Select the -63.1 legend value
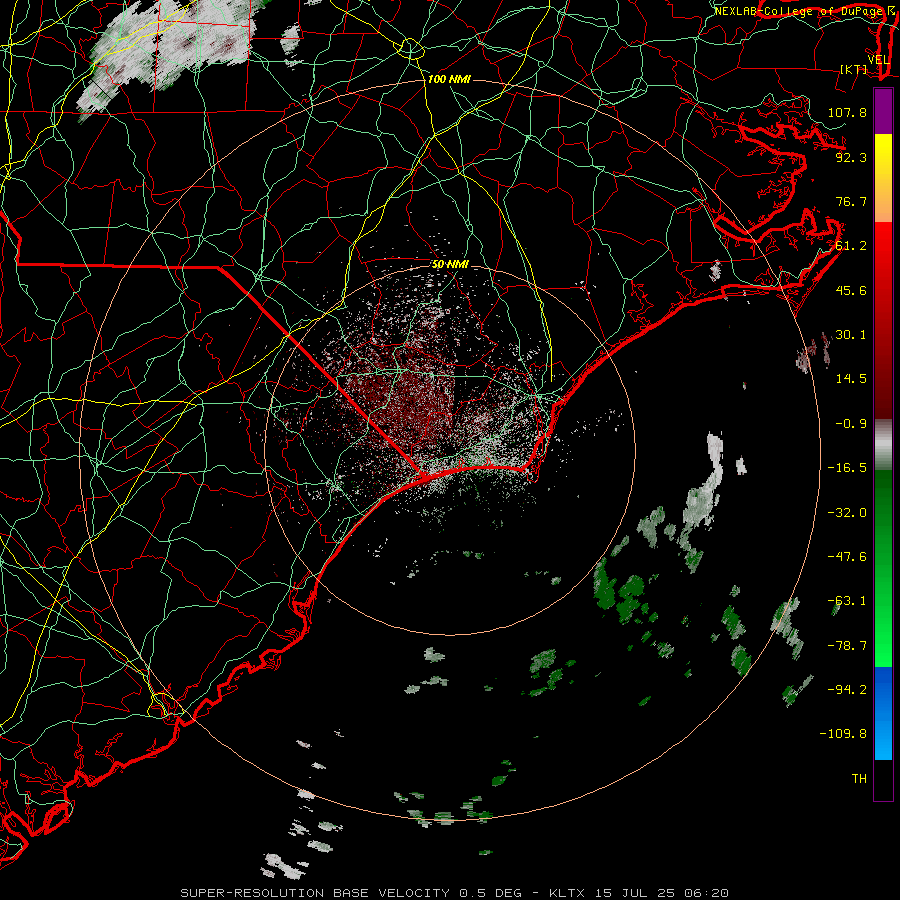 [847, 600]
